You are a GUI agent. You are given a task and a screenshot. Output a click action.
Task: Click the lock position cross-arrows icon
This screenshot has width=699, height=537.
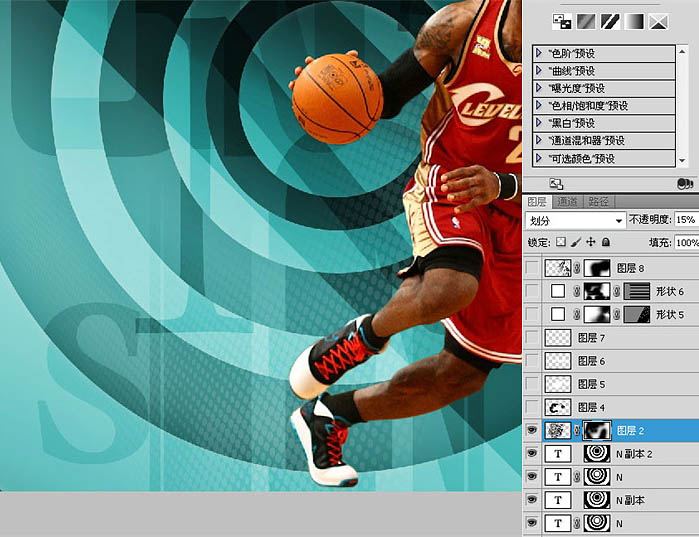(x=591, y=242)
